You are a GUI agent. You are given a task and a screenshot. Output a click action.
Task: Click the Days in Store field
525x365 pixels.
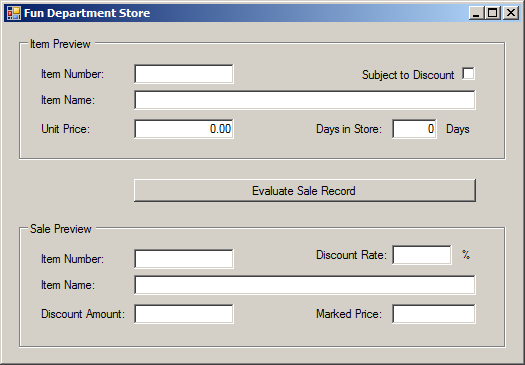[414, 129]
